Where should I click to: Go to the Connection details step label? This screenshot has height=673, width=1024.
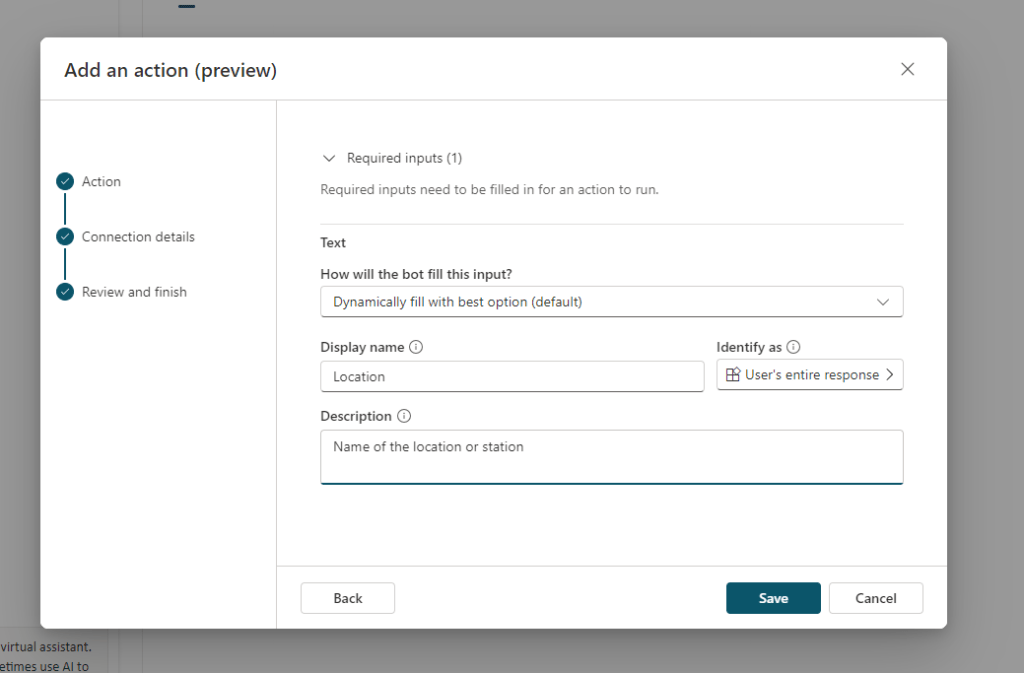click(138, 237)
